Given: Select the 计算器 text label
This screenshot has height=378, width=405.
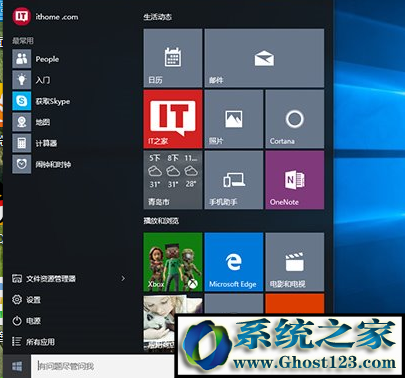Looking at the screenshot, I should 46,143.
